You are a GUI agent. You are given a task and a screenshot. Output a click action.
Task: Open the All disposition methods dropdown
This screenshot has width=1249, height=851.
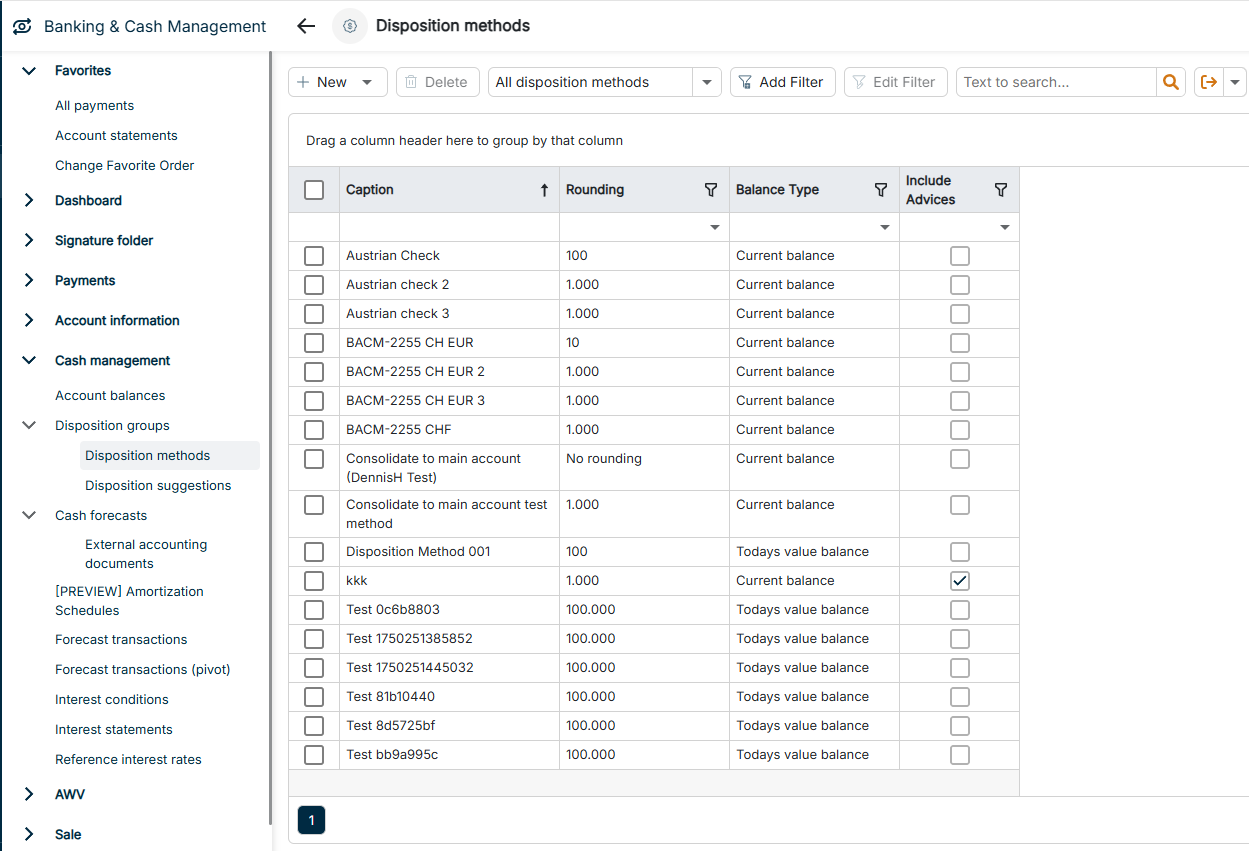(x=707, y=82)
